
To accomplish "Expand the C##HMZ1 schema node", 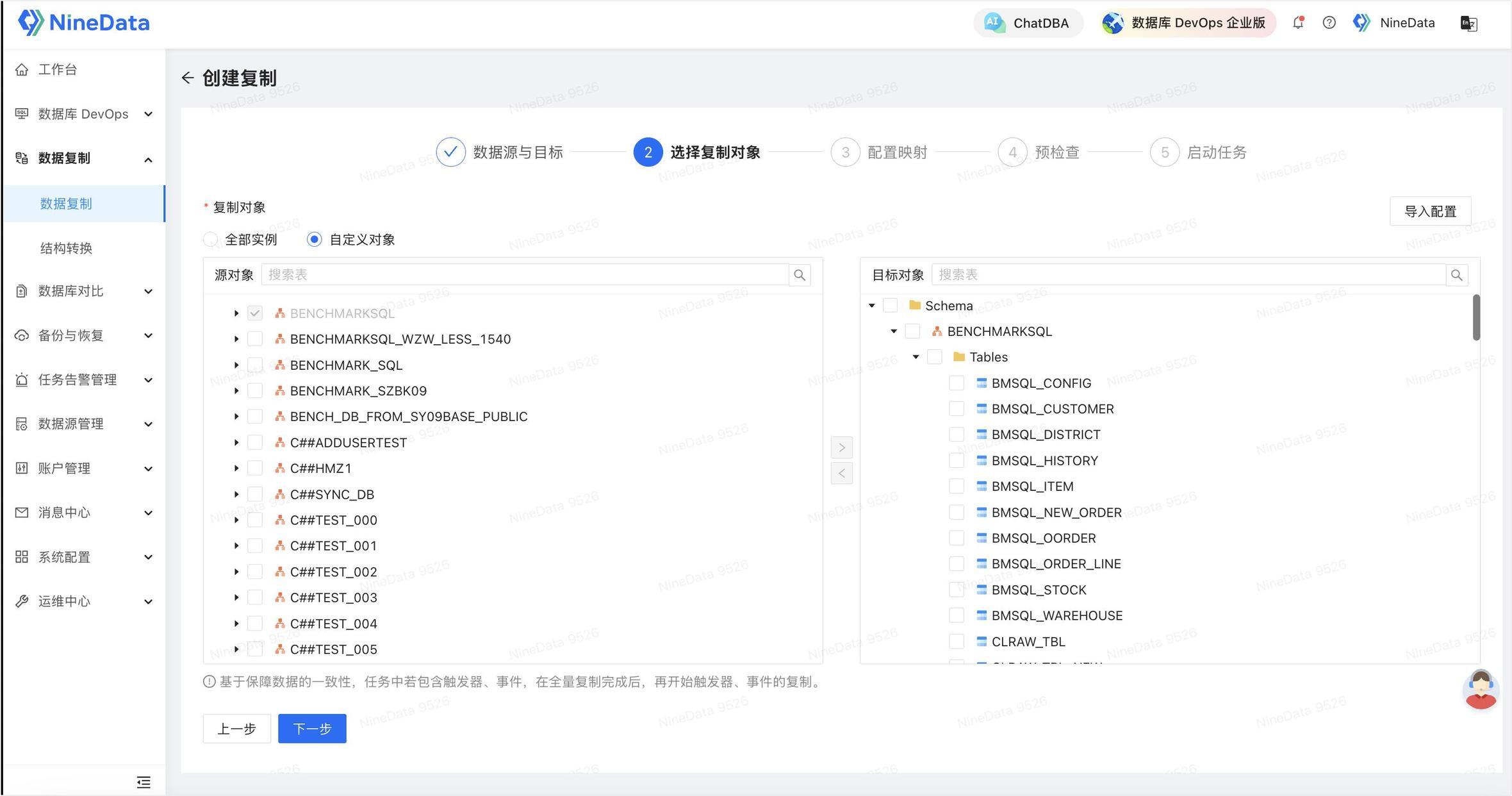I will pyautogui.click(x=236, y=468).
